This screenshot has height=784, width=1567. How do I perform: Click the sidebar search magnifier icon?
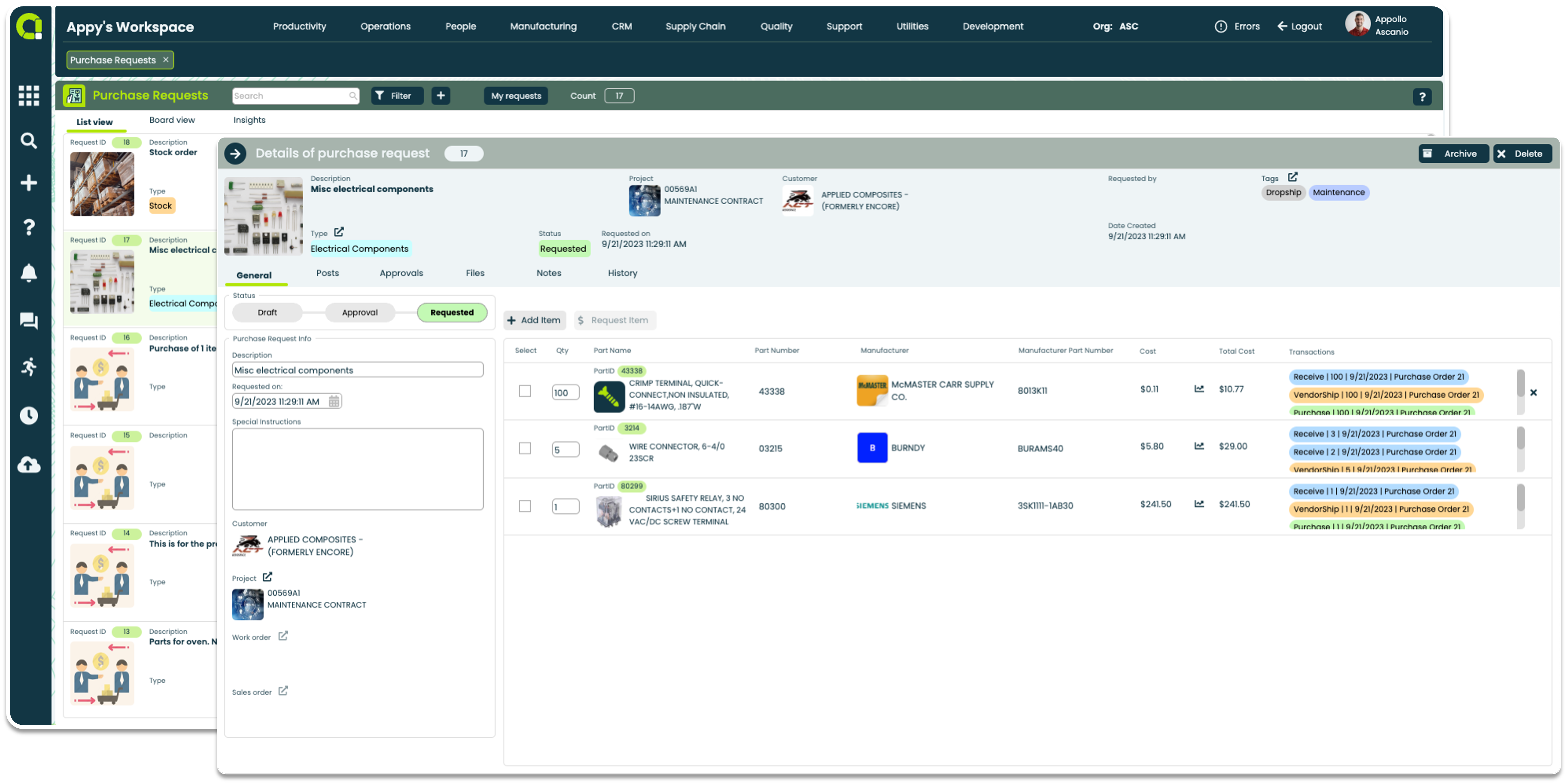(29, 140)
